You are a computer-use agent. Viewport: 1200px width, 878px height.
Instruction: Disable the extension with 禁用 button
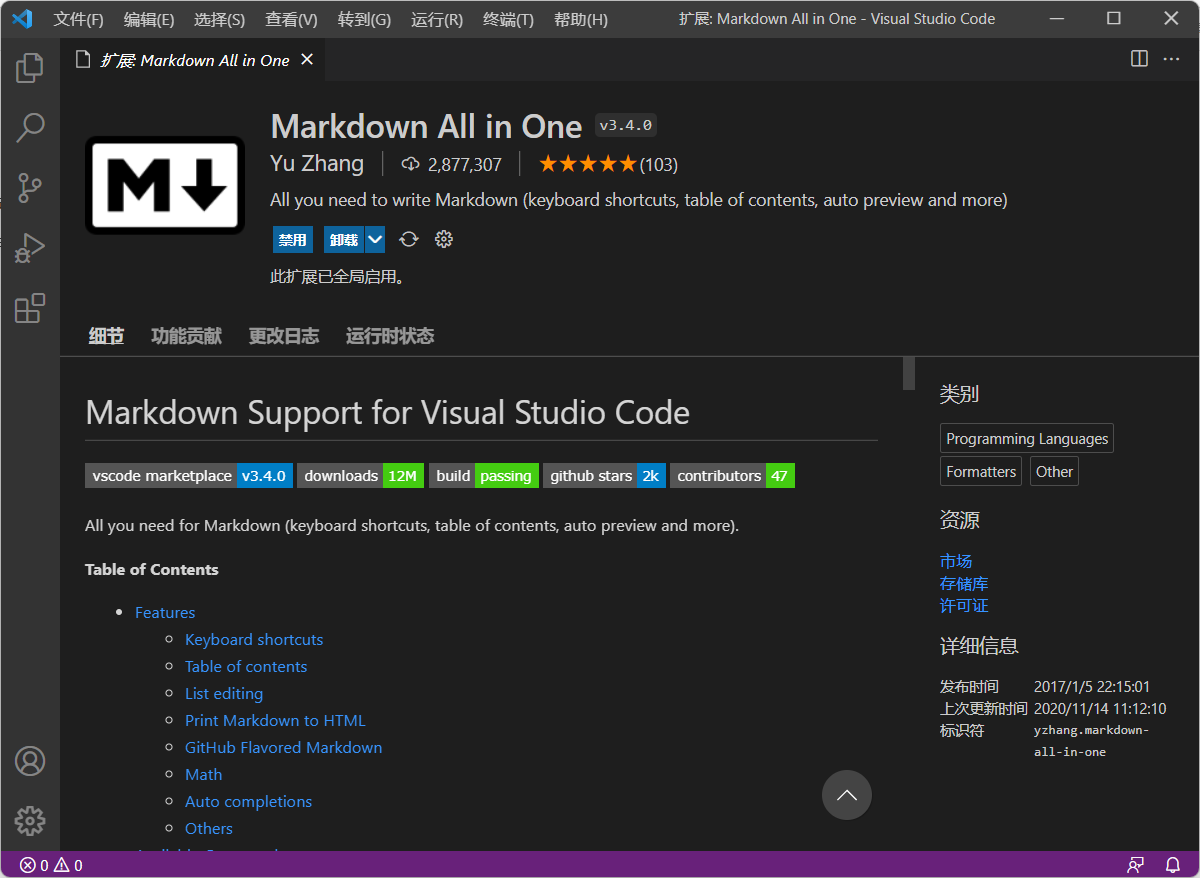[x=292, y=239]
